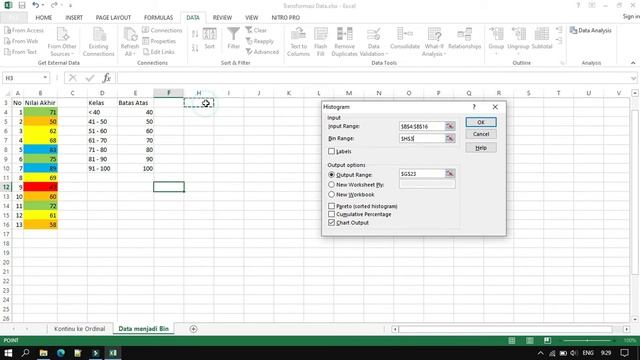Screen dimensions: 640x360
Task: Select the New Workbook radio button
Action: pos(331,195)
